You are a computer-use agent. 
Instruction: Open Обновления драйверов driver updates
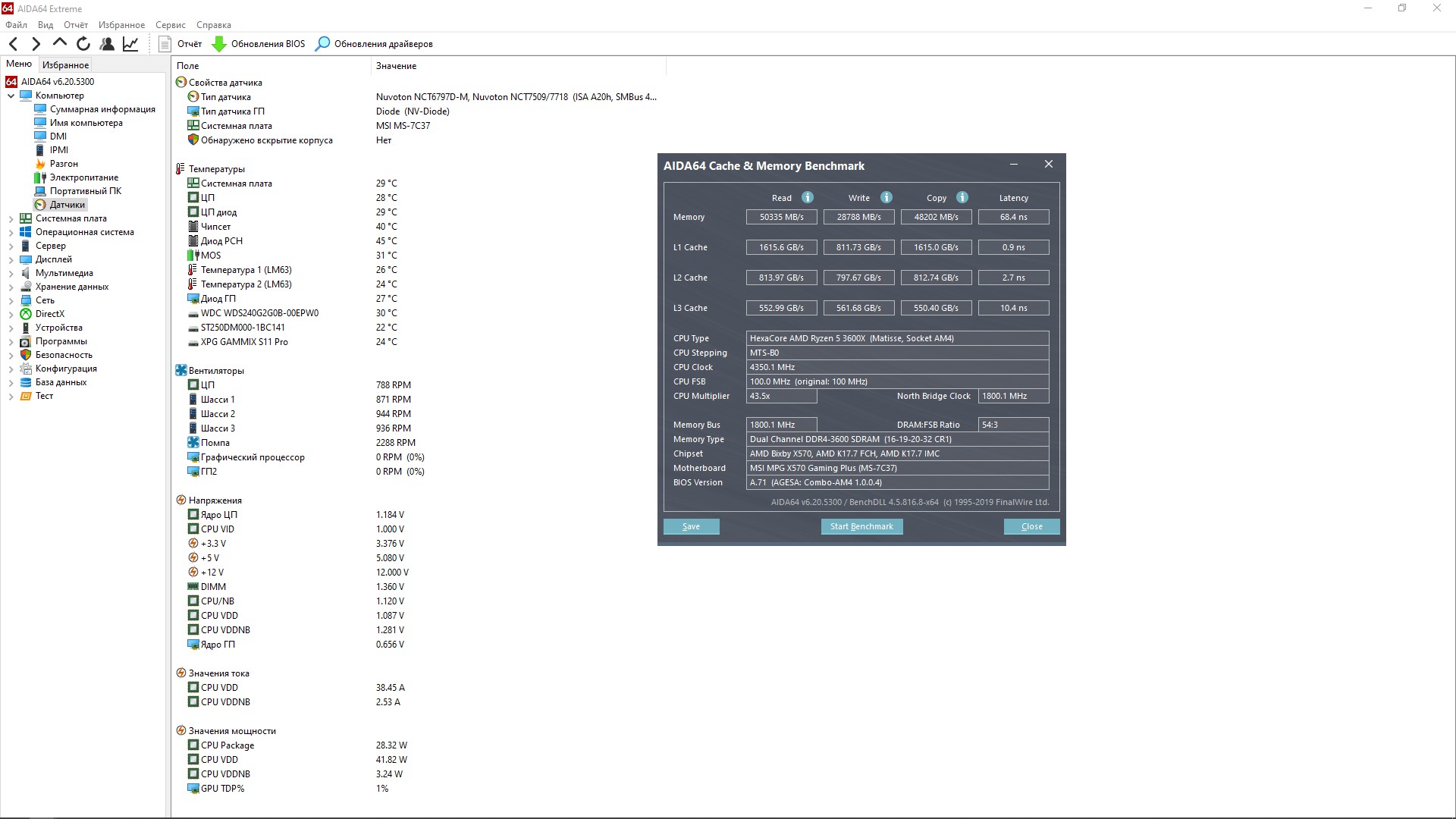[375, 44]
